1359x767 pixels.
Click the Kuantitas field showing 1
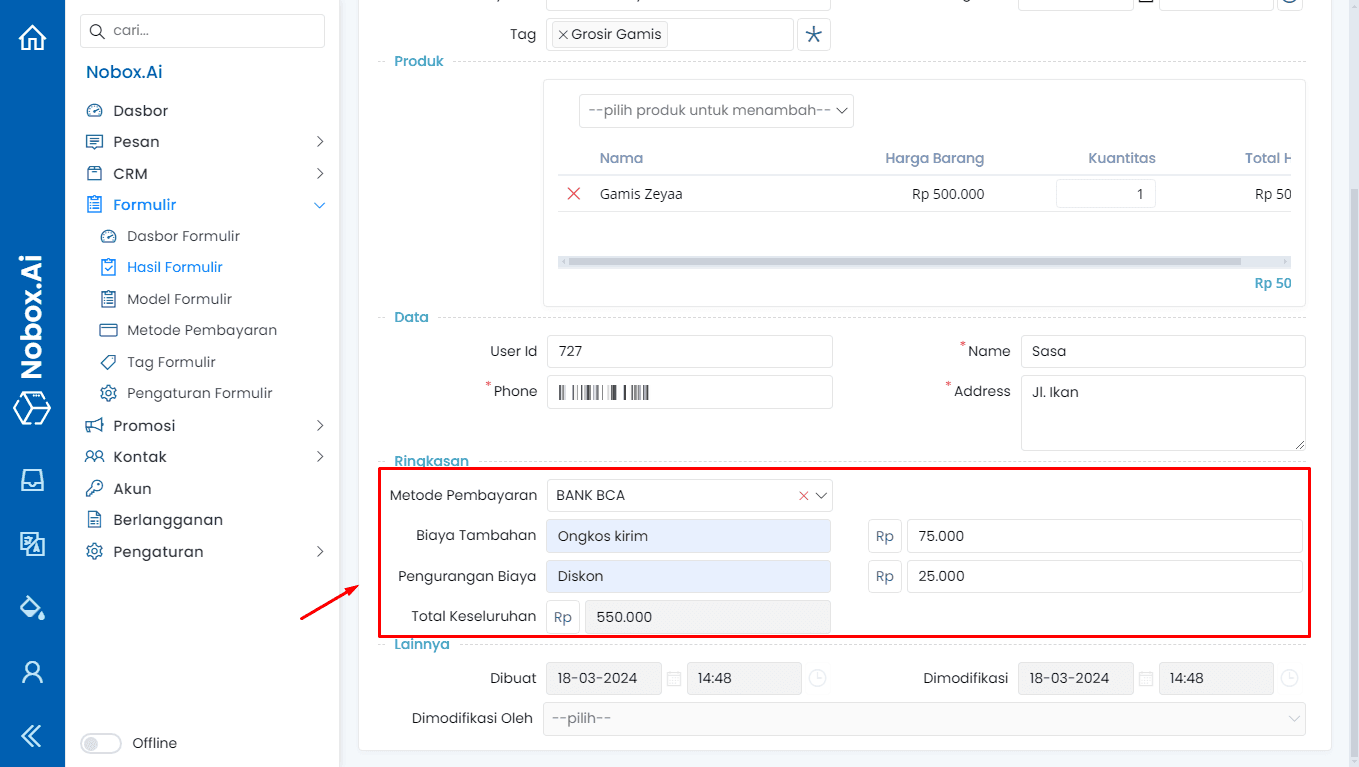tap(1105, 193)
